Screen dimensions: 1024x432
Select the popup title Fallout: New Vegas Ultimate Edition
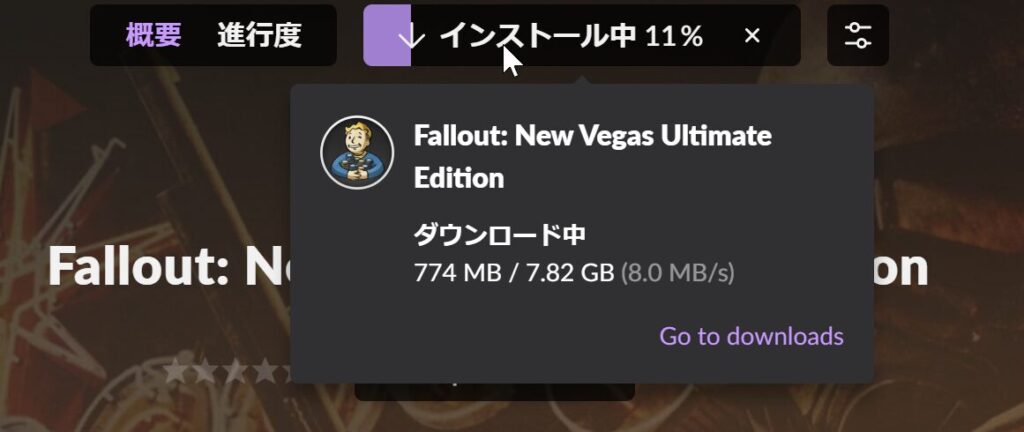[592, 157]
